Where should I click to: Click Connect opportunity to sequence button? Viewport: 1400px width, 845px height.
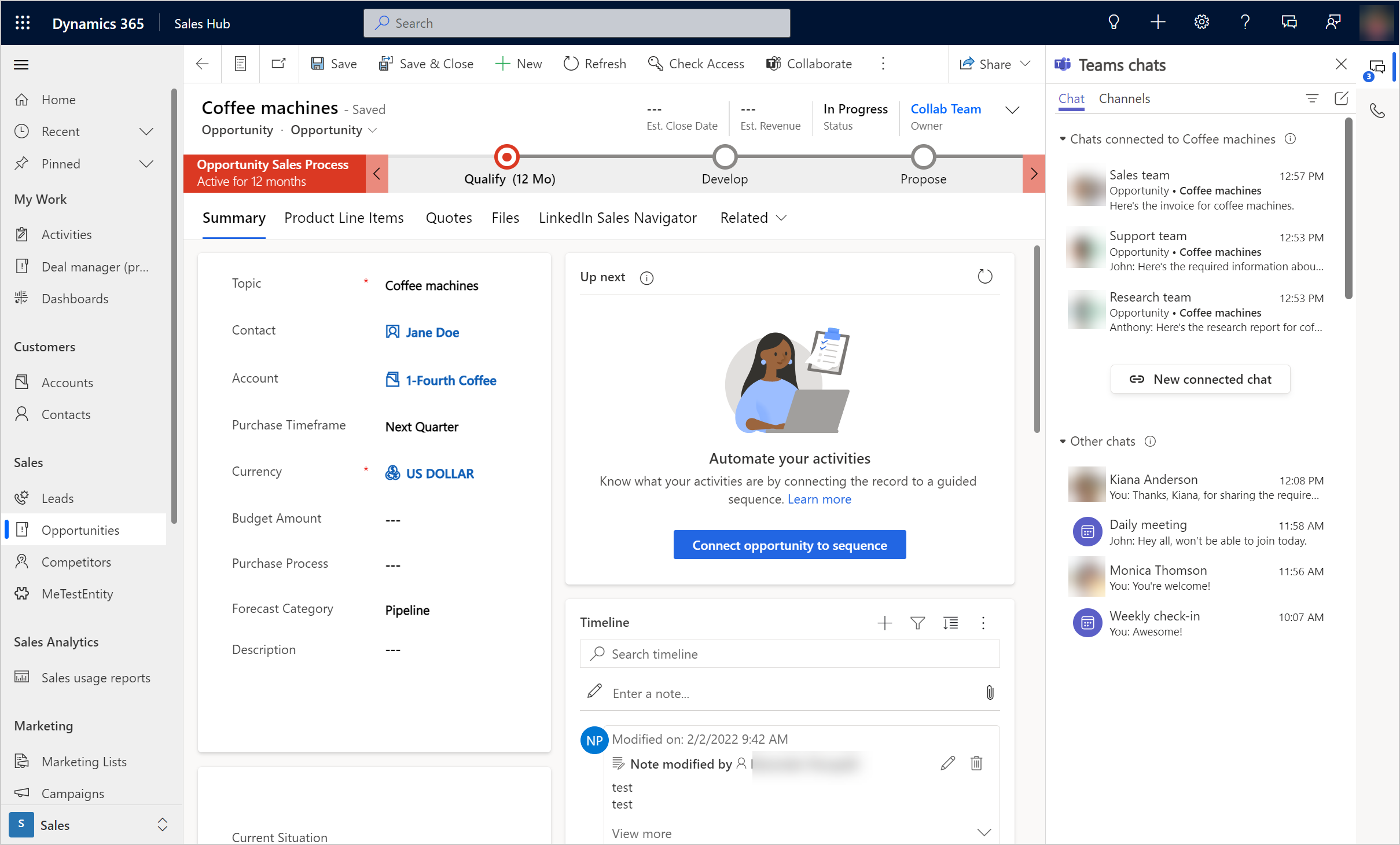(x=789, y=545)
